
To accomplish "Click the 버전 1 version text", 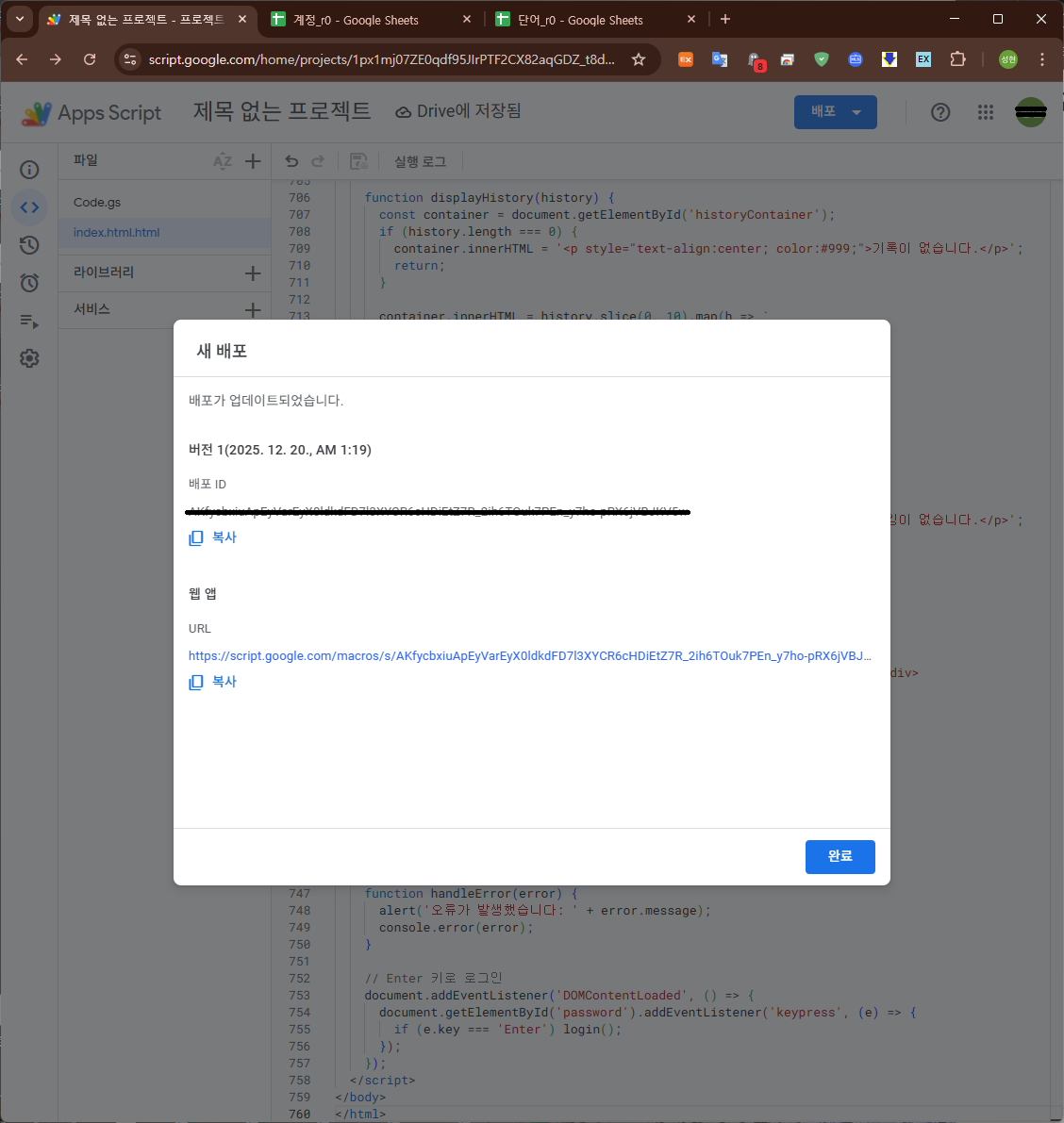I will click(x=280, y=450).
